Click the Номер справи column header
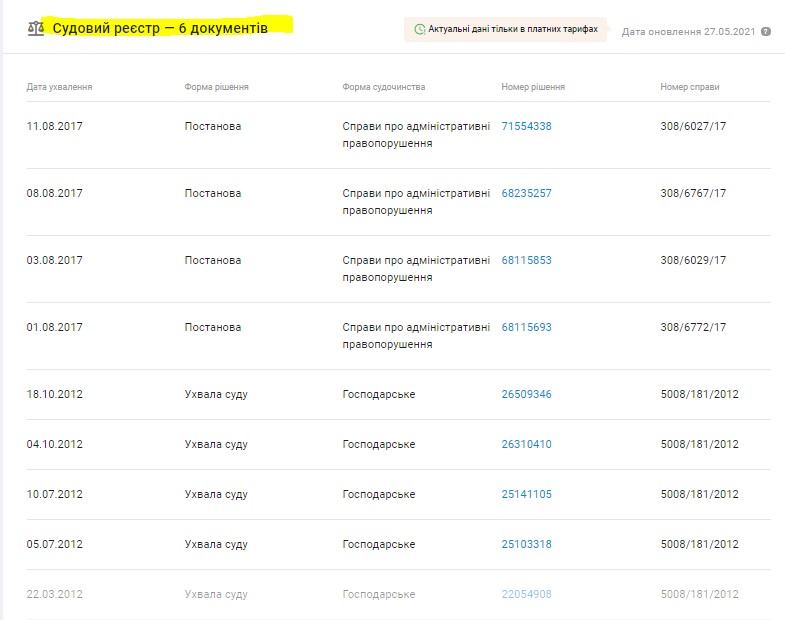The image size is (785, 620). (x=689, y=87)
